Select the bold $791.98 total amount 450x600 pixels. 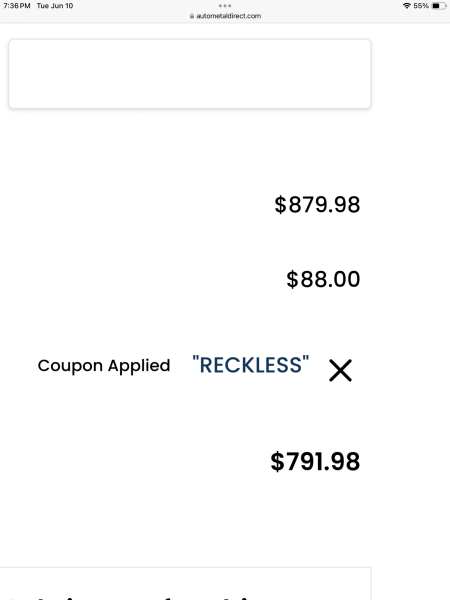315,461
